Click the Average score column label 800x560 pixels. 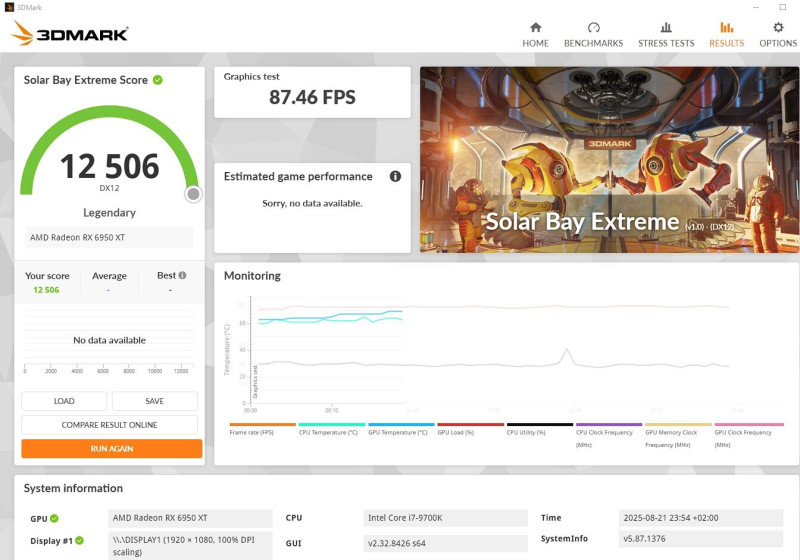coord(109,276)
